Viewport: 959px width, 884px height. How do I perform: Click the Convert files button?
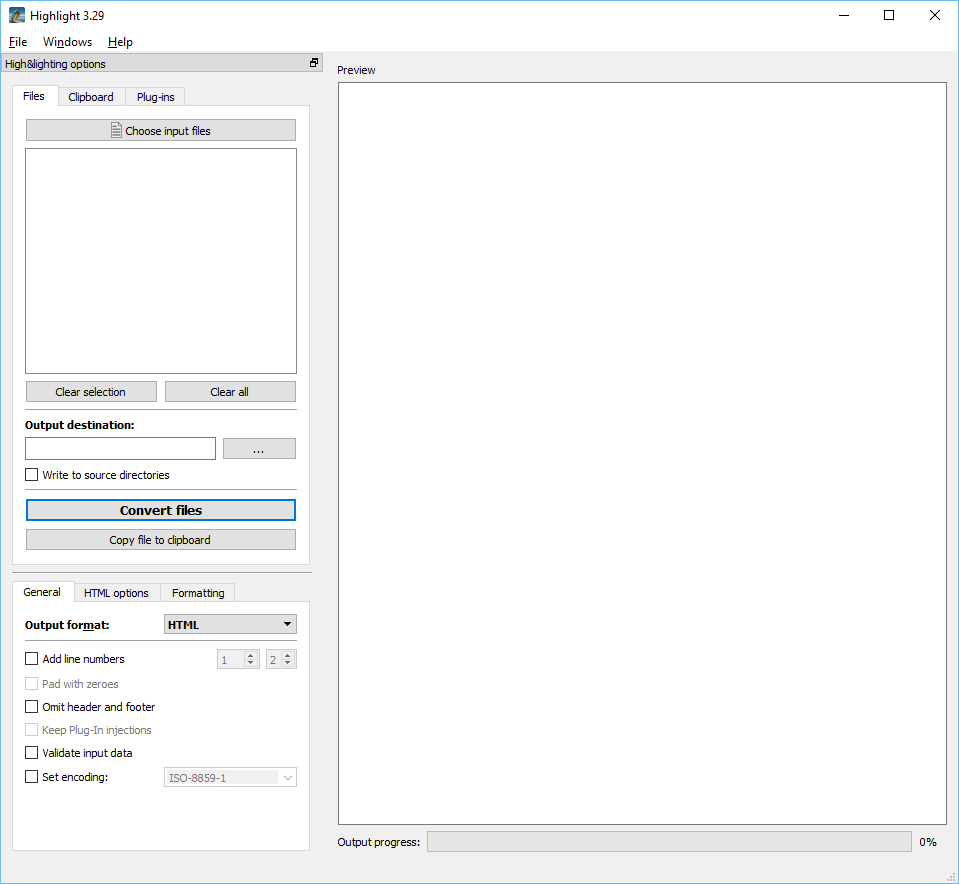161,510
